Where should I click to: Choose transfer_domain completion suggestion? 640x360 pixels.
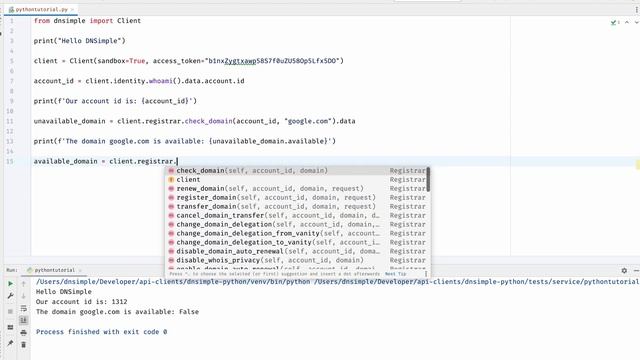tap(297, 207)
